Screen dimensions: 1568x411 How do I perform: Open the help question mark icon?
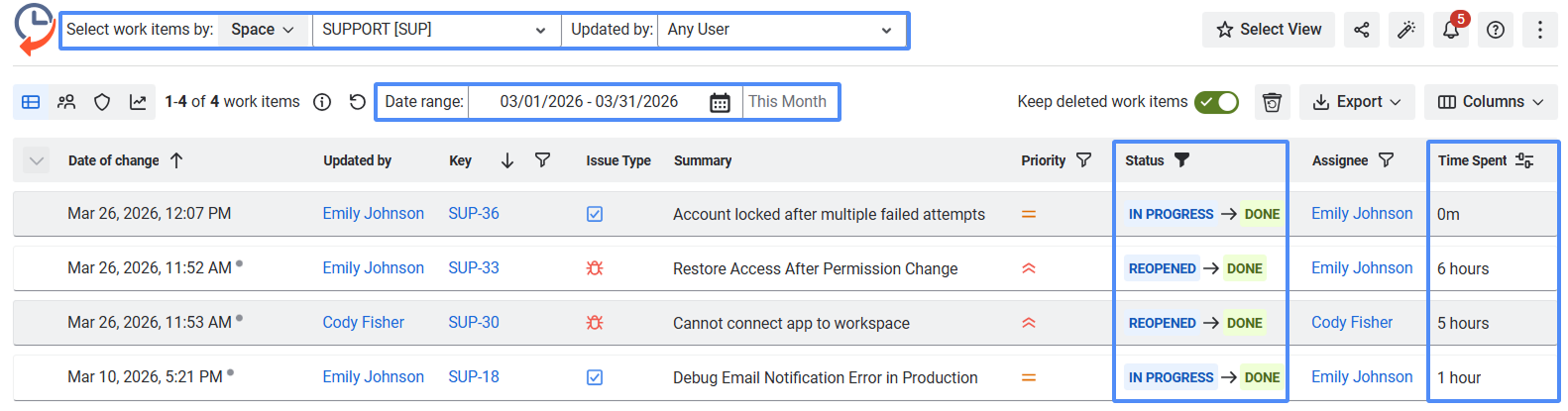(1496, 30)
